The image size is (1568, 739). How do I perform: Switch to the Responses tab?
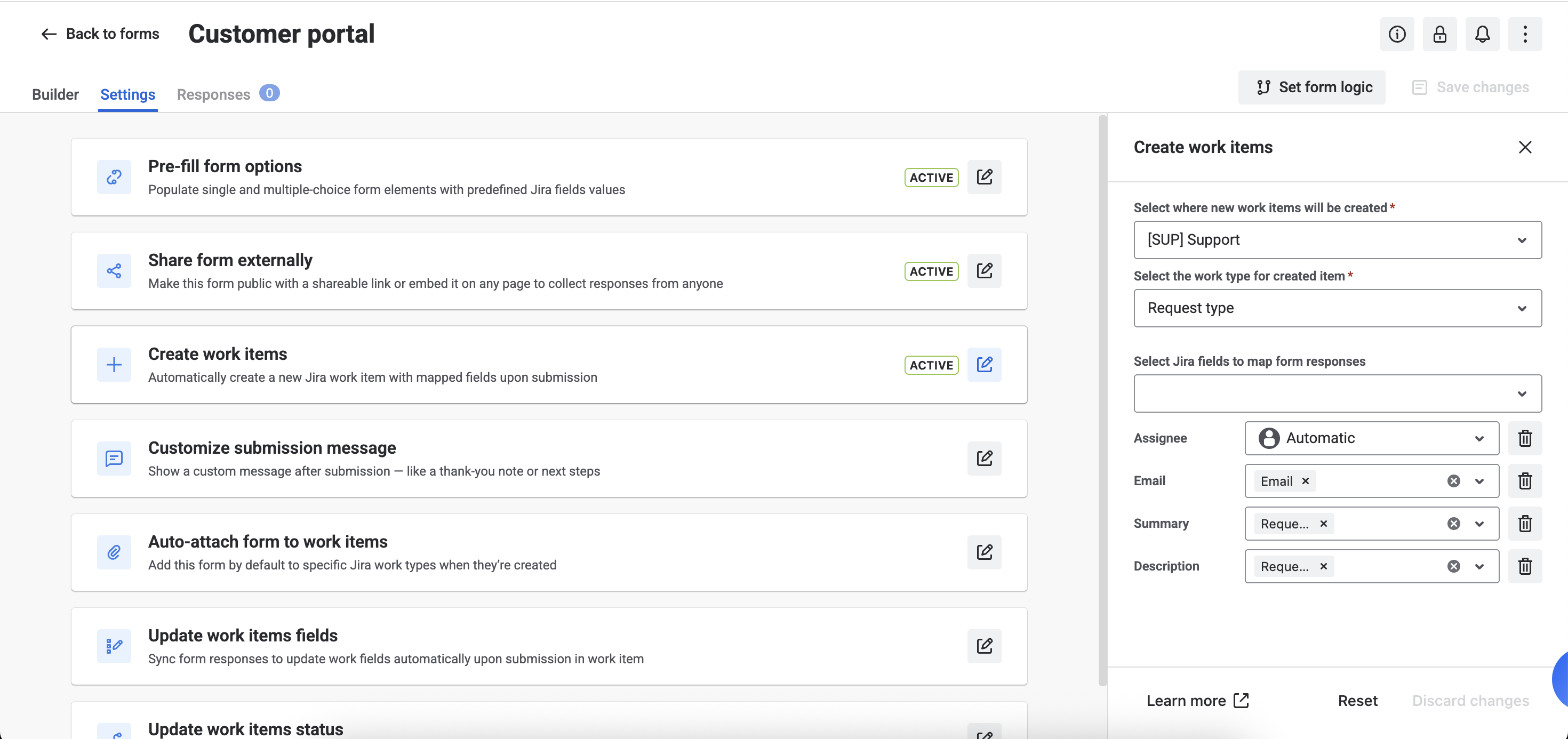(214, 94)
